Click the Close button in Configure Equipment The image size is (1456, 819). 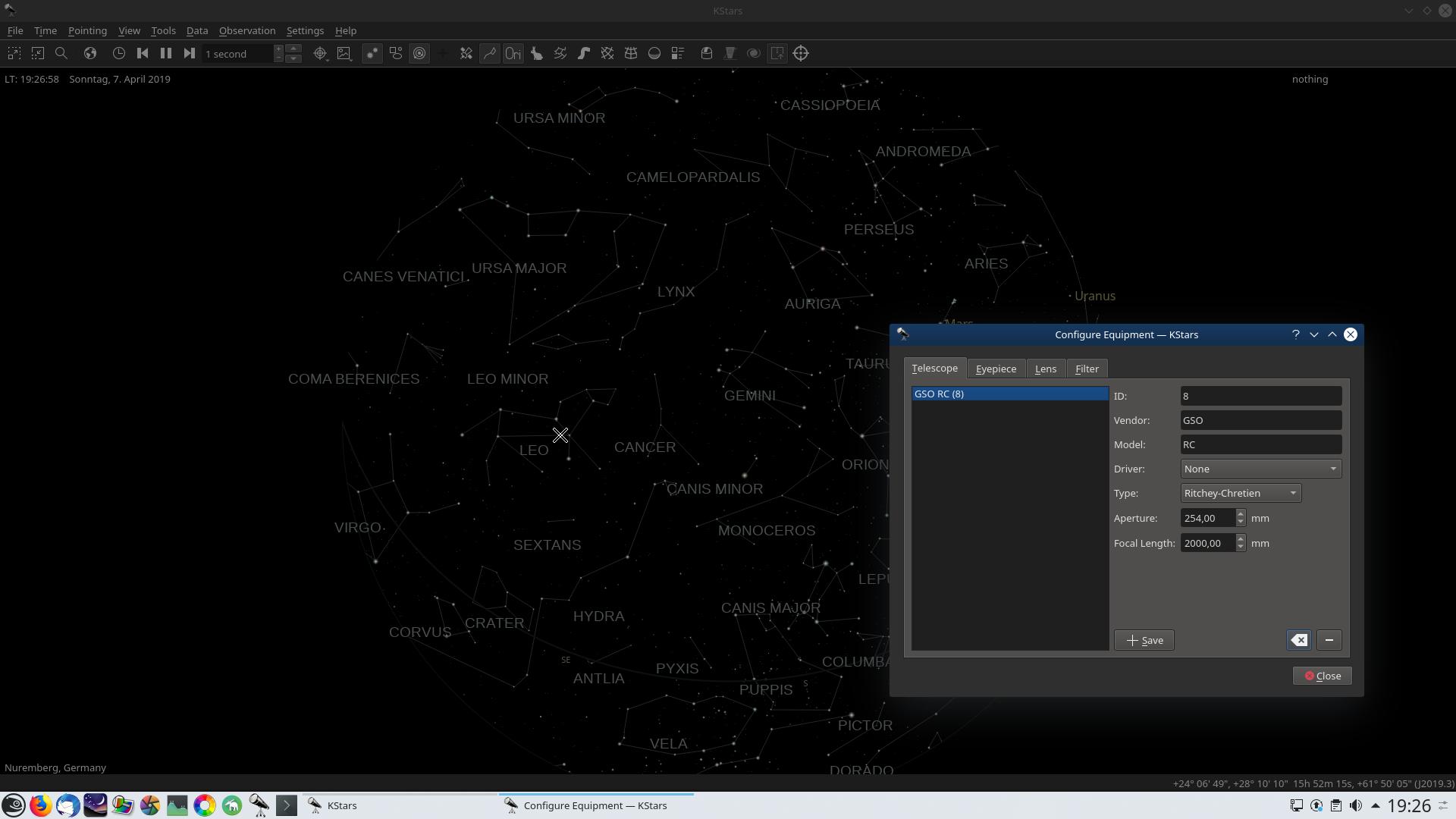coord(1322,676)
